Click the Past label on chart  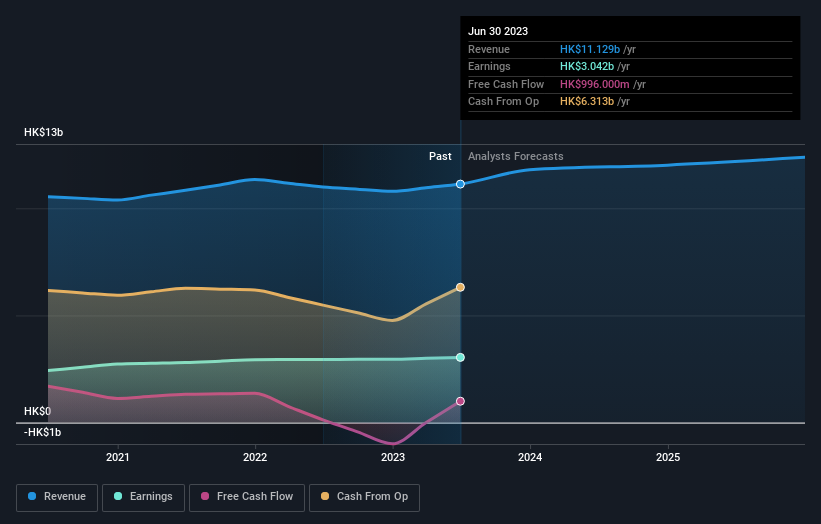[440, 157]
